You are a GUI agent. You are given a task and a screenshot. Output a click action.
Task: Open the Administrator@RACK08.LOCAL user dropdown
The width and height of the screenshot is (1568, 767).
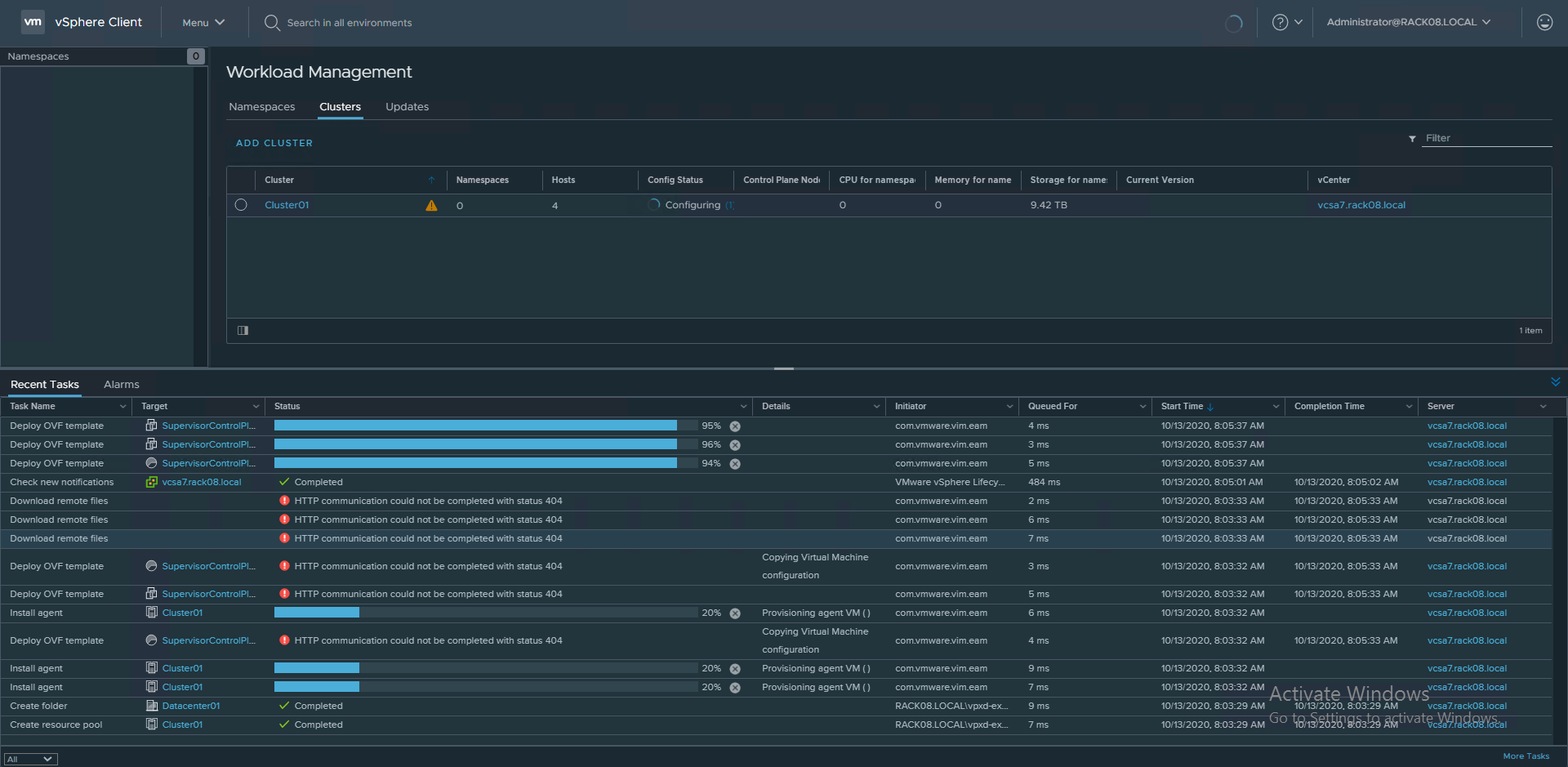point(1409,22)
